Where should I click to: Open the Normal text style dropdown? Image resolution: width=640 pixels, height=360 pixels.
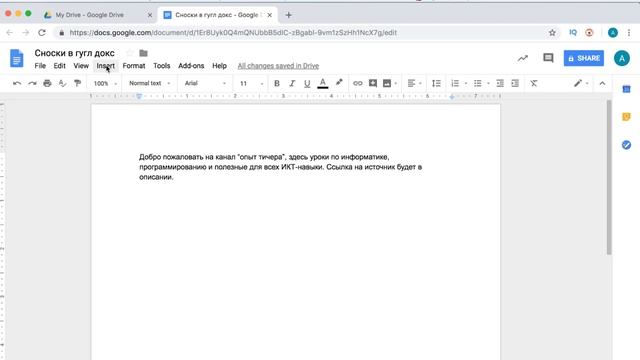(149, 83)
